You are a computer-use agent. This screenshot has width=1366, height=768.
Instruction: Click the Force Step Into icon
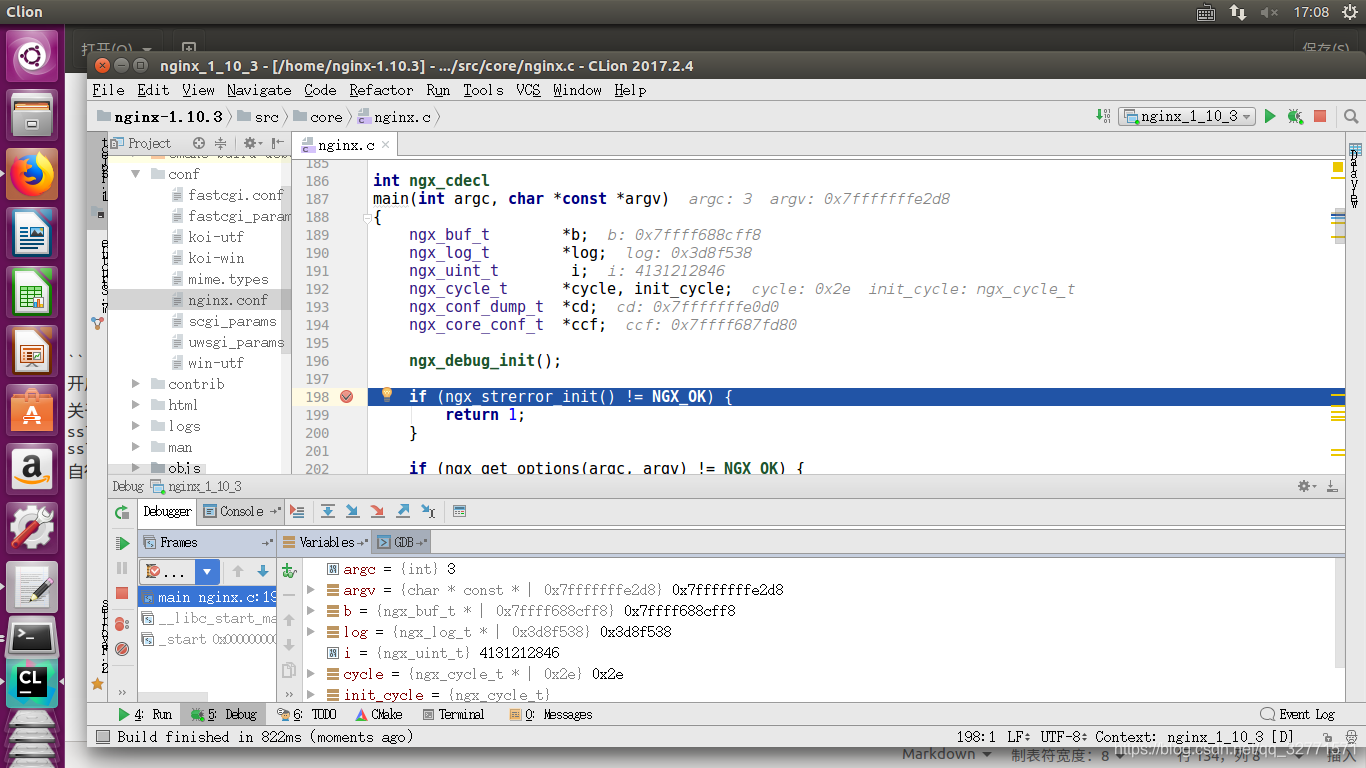377,511
